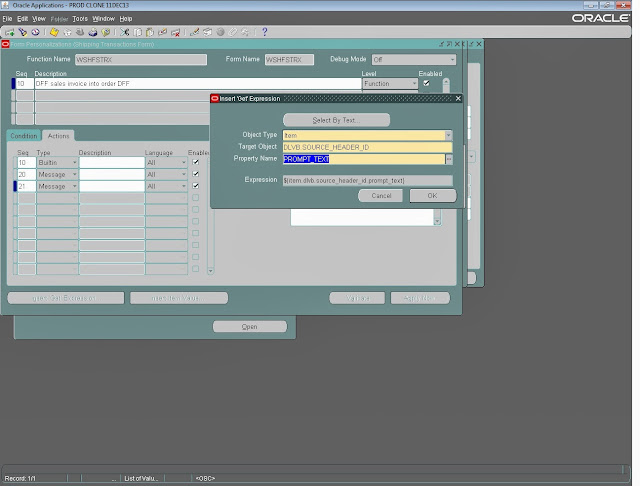Screen dimensions: 640x486
Task: Click the Save toolbar icon
Action: [54, 32]
